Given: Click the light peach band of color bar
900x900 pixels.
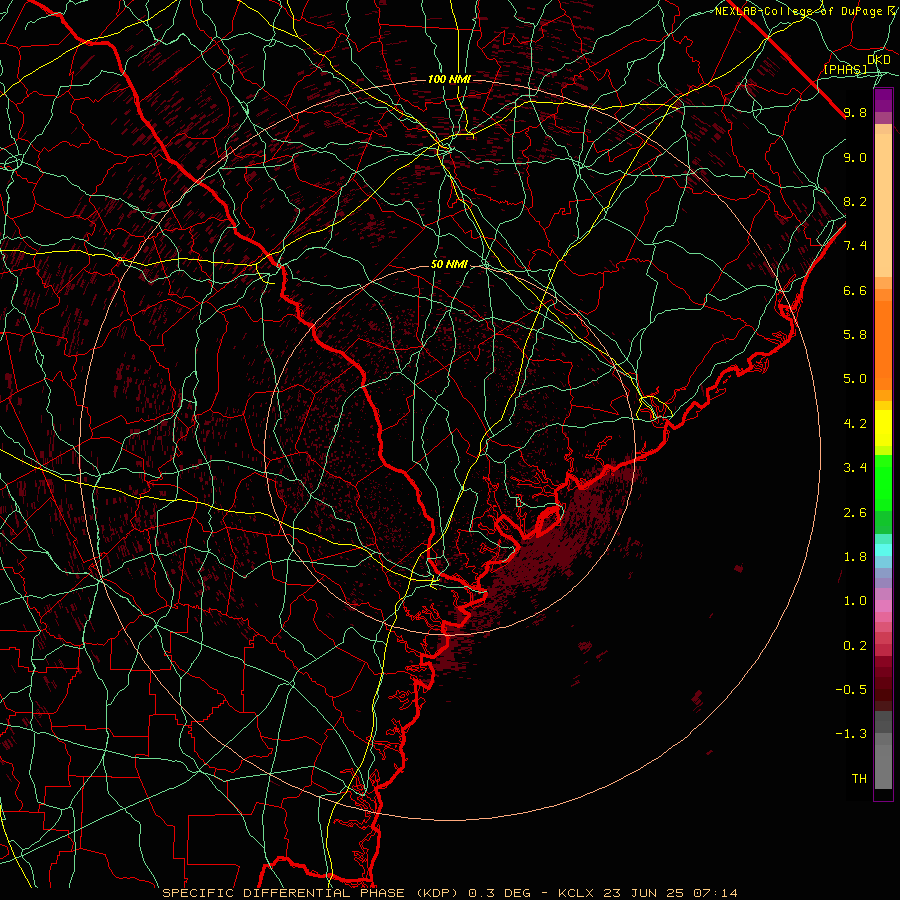Looking at the screenshot, I should click(883, 205).
